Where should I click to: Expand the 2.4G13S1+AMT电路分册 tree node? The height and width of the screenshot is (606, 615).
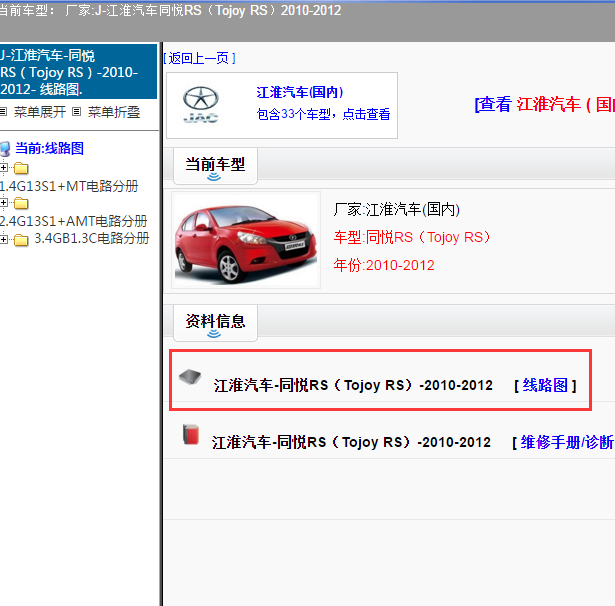[x=4, y=203]
